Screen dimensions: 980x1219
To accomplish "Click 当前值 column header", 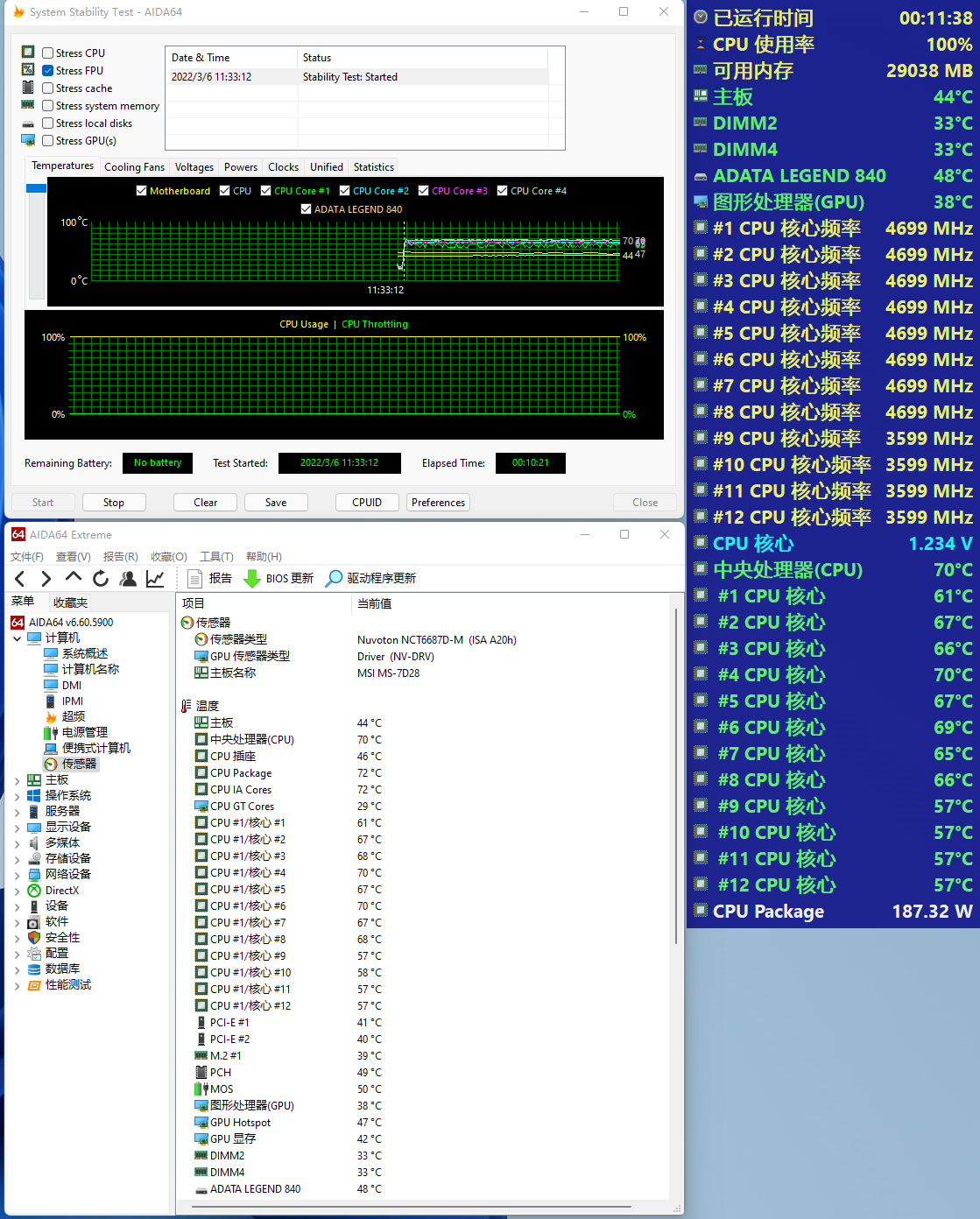I will coord(375,603).
